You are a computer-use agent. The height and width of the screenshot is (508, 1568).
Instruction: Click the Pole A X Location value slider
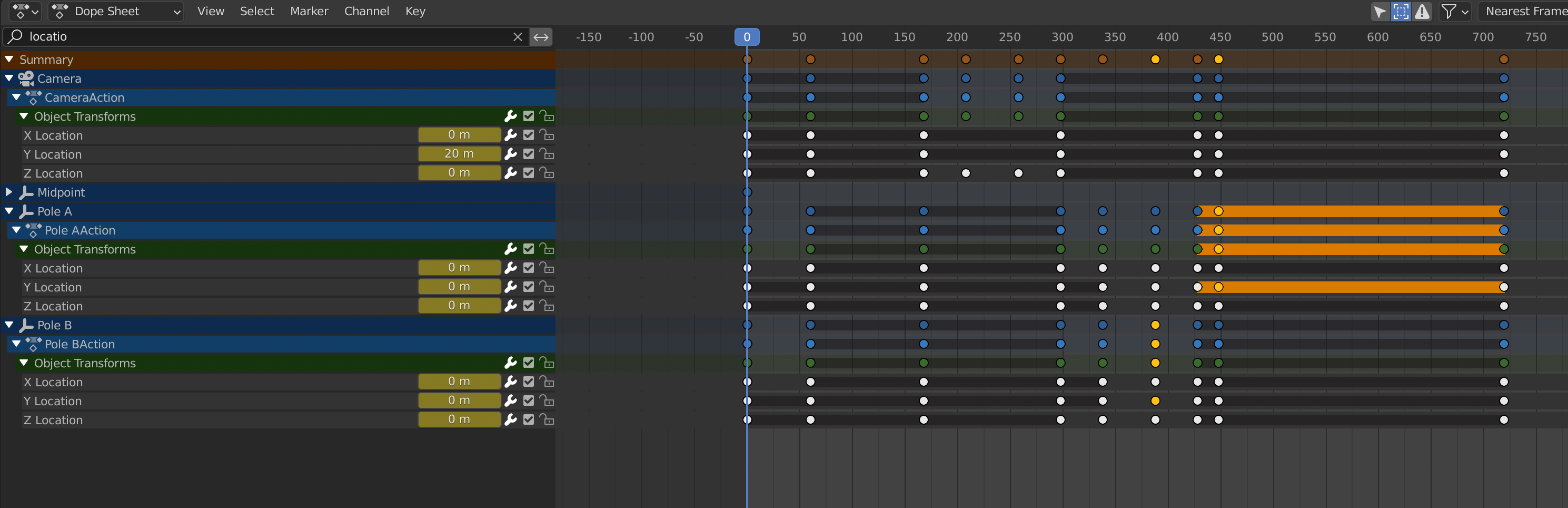pyautogui.click(x=459, y=267)
